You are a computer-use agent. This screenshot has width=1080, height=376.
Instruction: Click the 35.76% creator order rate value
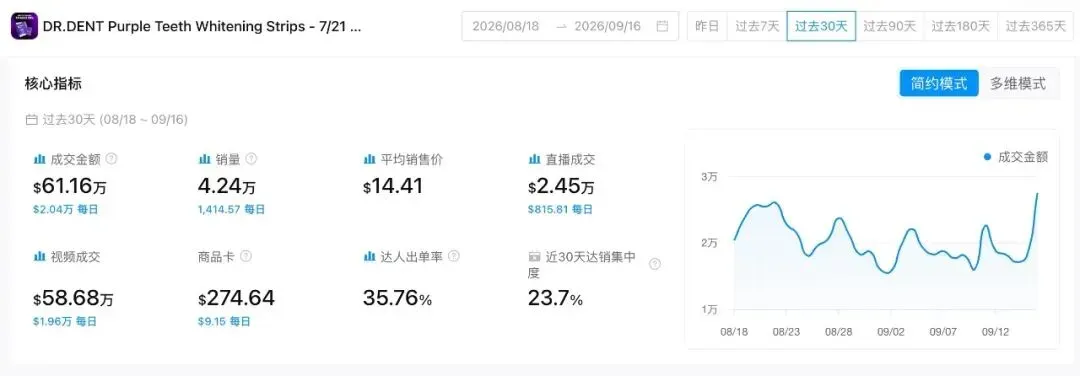pos(397,298)
